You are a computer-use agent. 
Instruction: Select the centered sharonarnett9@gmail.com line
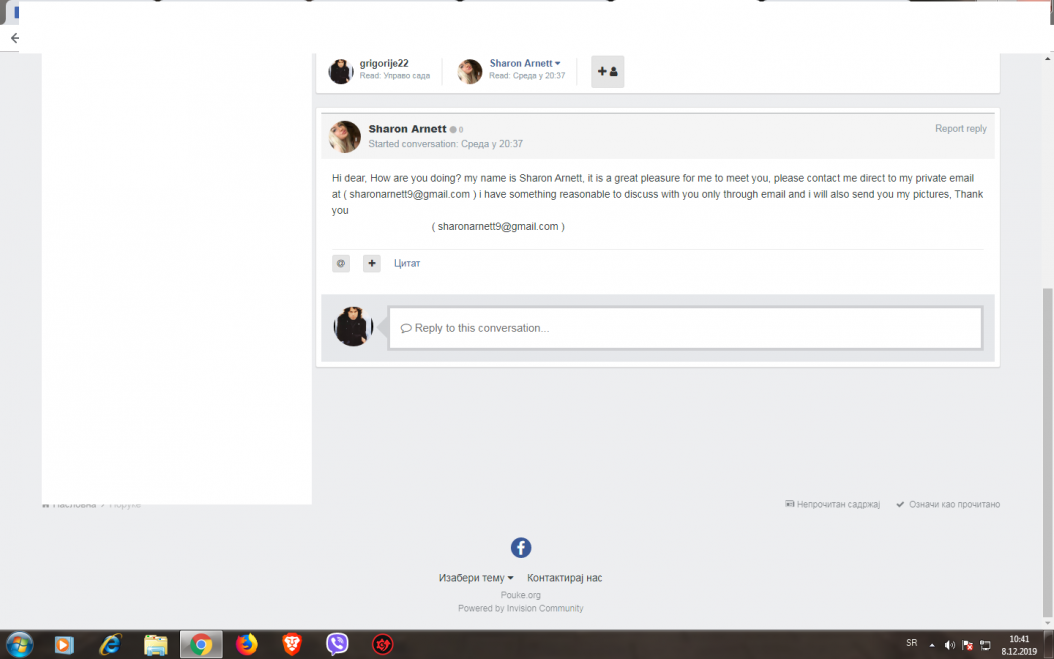498,227
